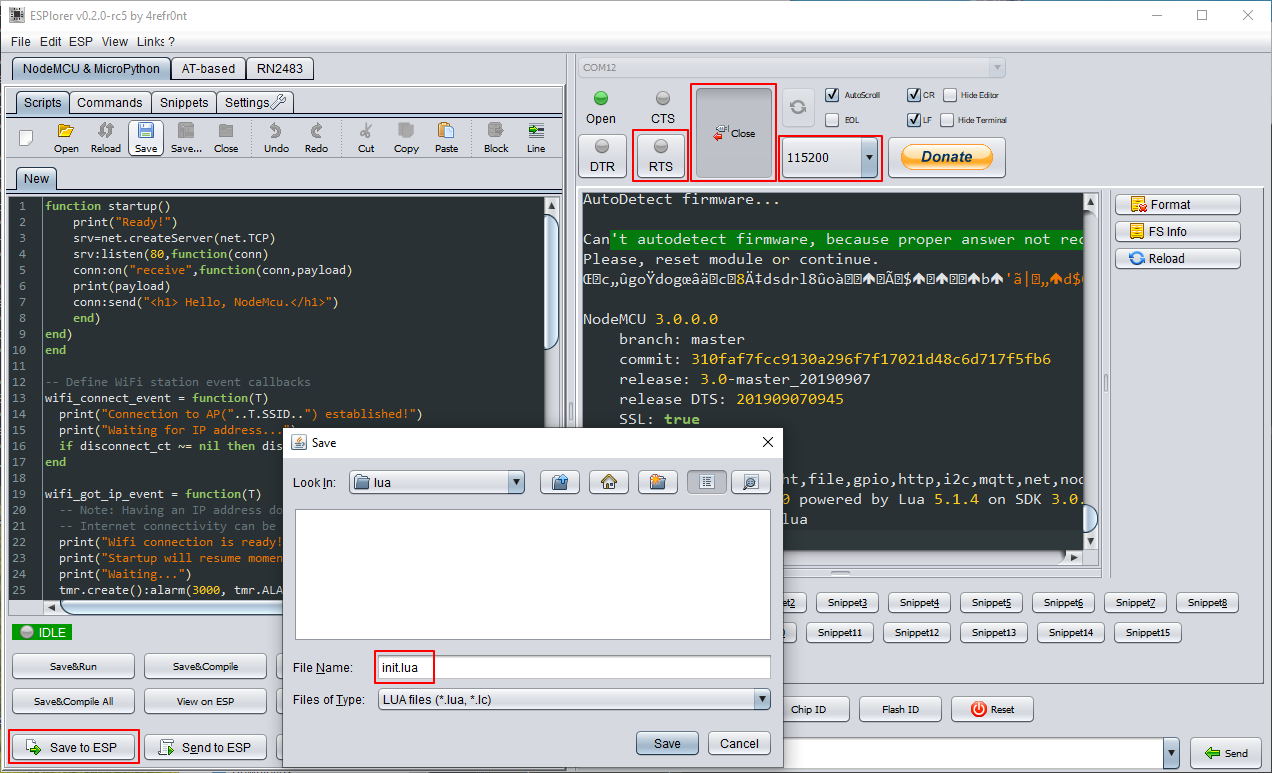
Task: Read the Flash ID
Action: click(900, 709)
